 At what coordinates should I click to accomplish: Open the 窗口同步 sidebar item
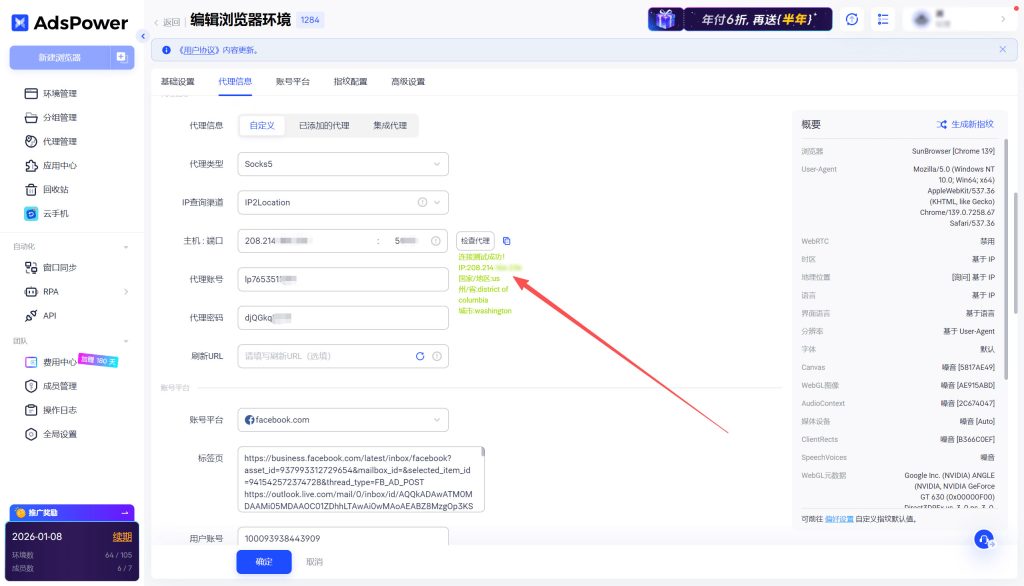[x=59, y=267]
